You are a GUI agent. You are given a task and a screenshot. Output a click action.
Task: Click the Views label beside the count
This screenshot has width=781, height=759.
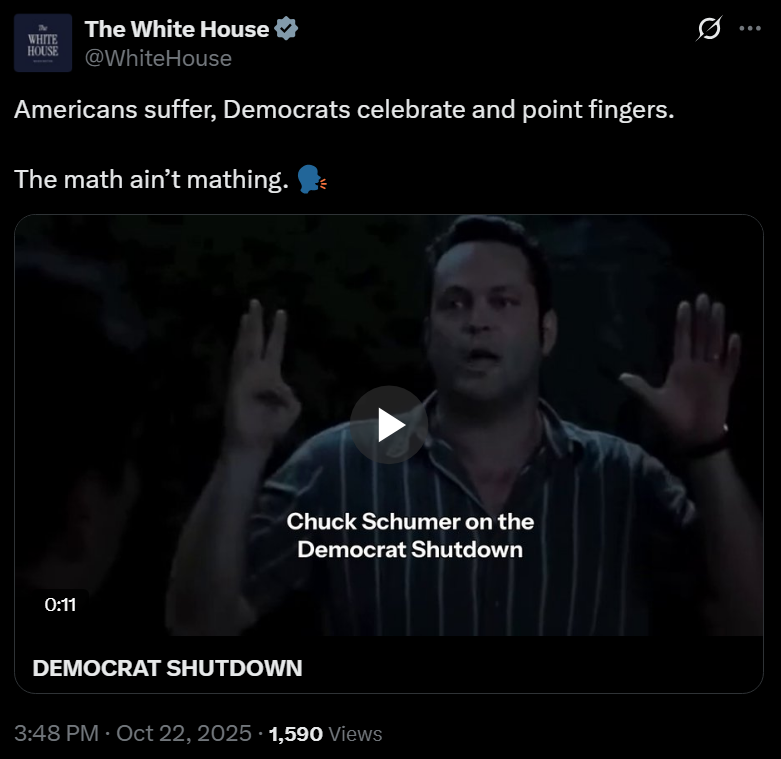[356, 734]
